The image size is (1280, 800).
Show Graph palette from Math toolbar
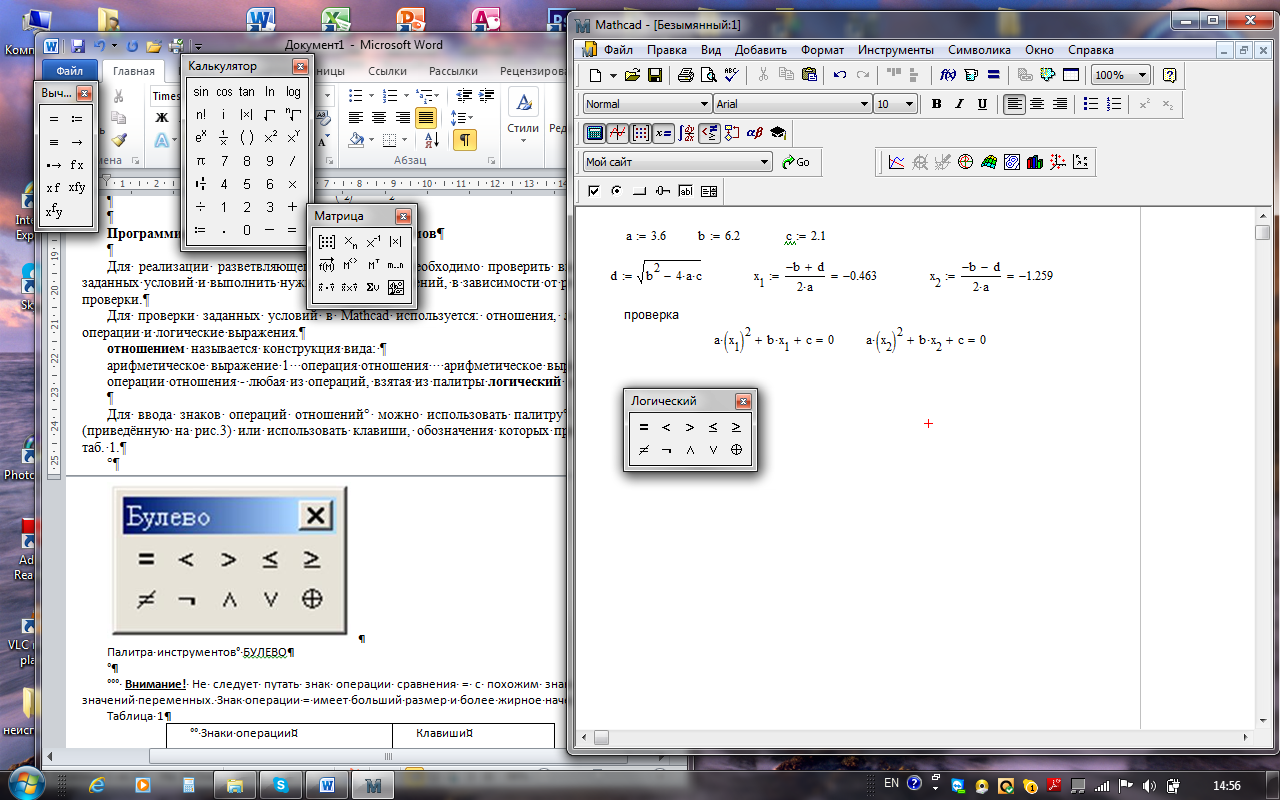pos(618,132)
